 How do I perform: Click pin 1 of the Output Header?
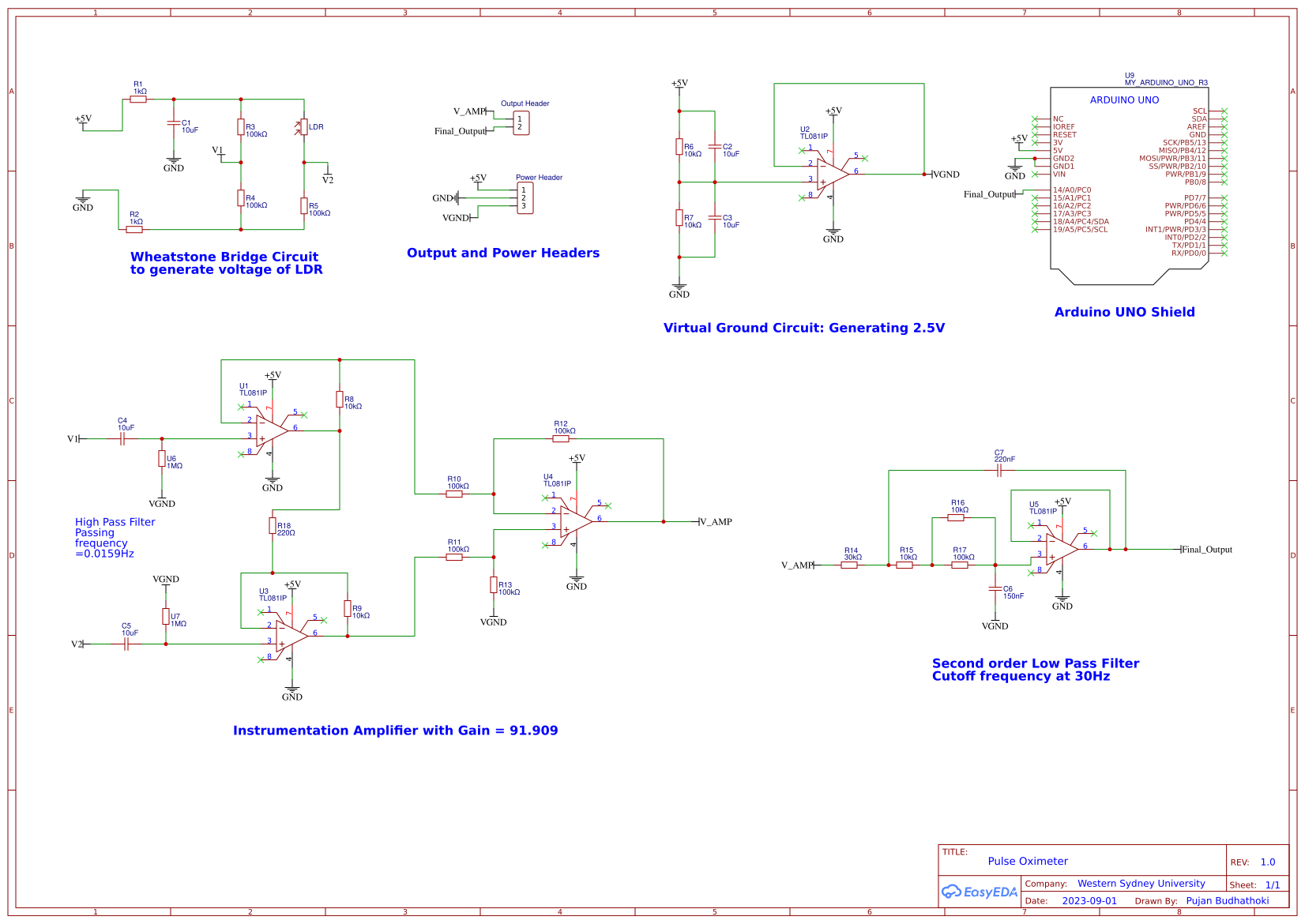click(x=520, y=117)
